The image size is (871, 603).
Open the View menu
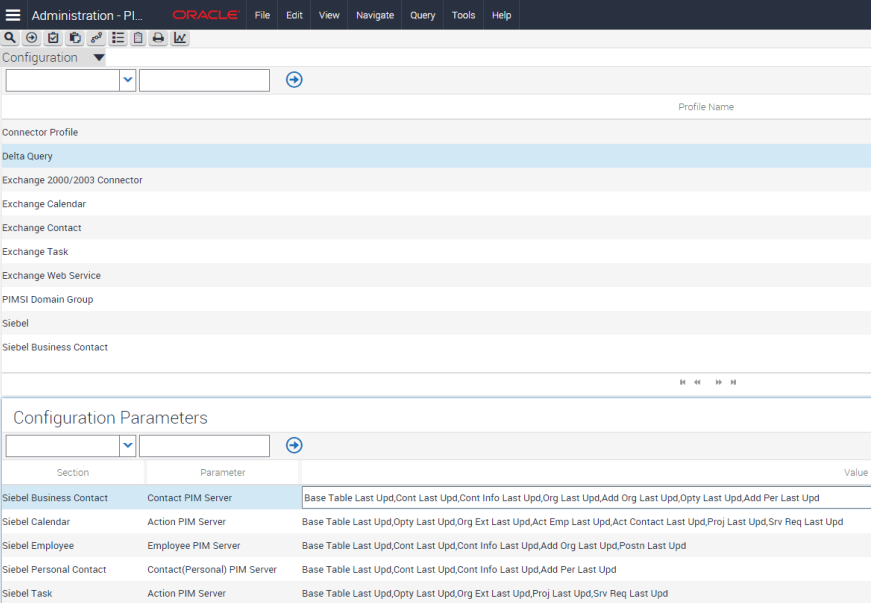(329, 15)
